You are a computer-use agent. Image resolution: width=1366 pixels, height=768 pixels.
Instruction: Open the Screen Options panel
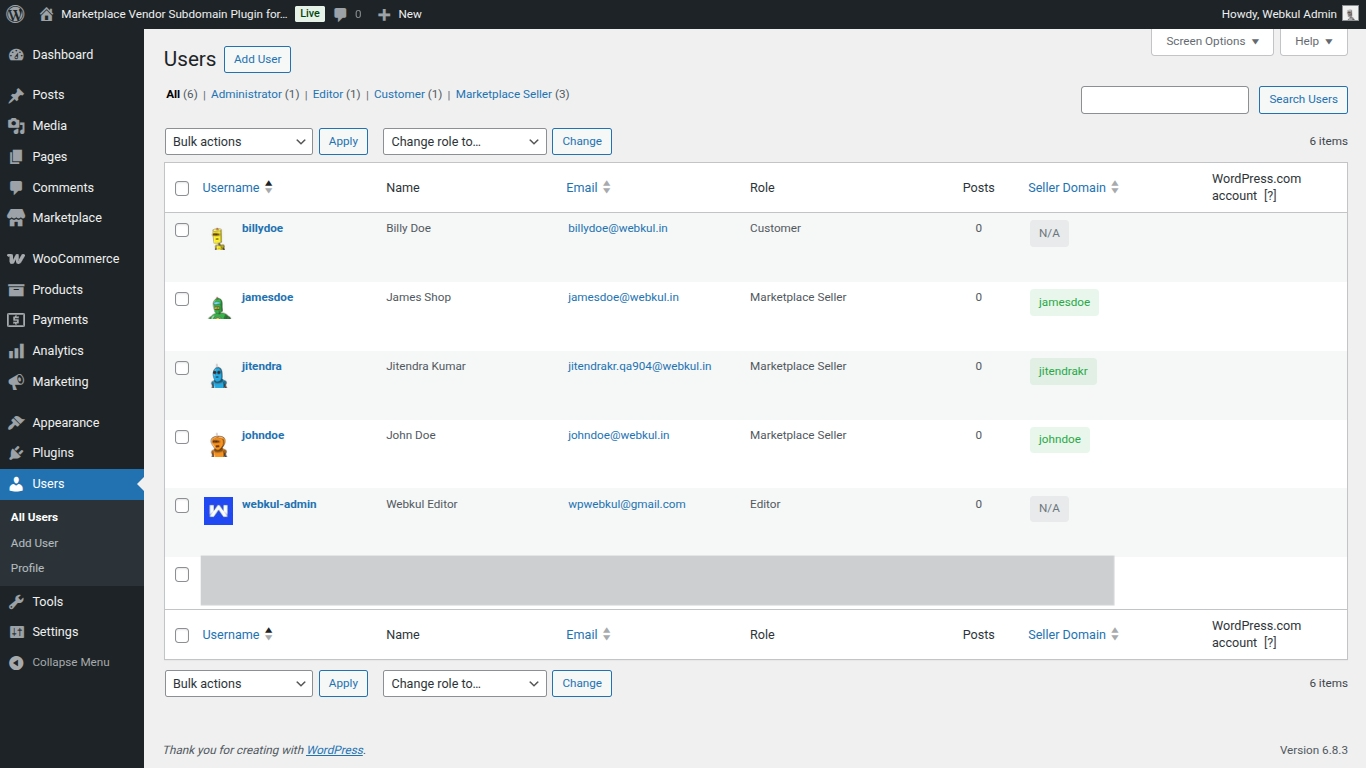tap(1211, 41)
